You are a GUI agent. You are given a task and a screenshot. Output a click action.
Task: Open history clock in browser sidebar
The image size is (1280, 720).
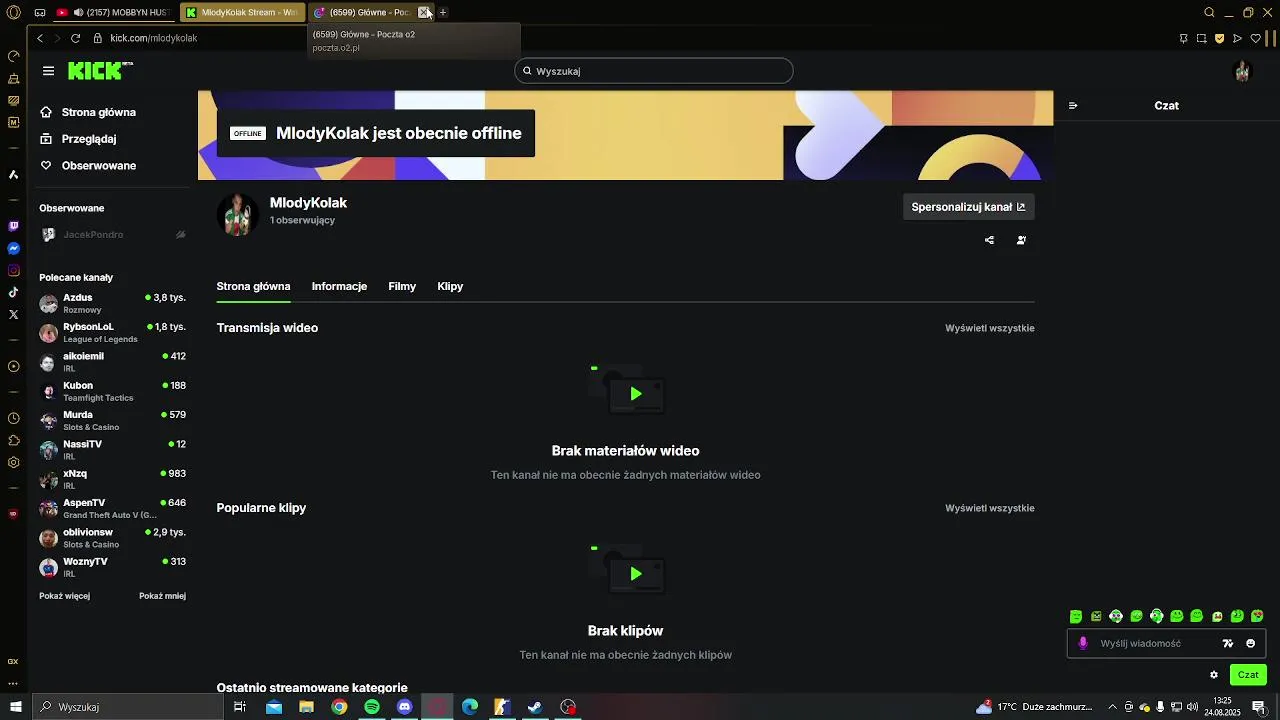[x=13, y=419]
